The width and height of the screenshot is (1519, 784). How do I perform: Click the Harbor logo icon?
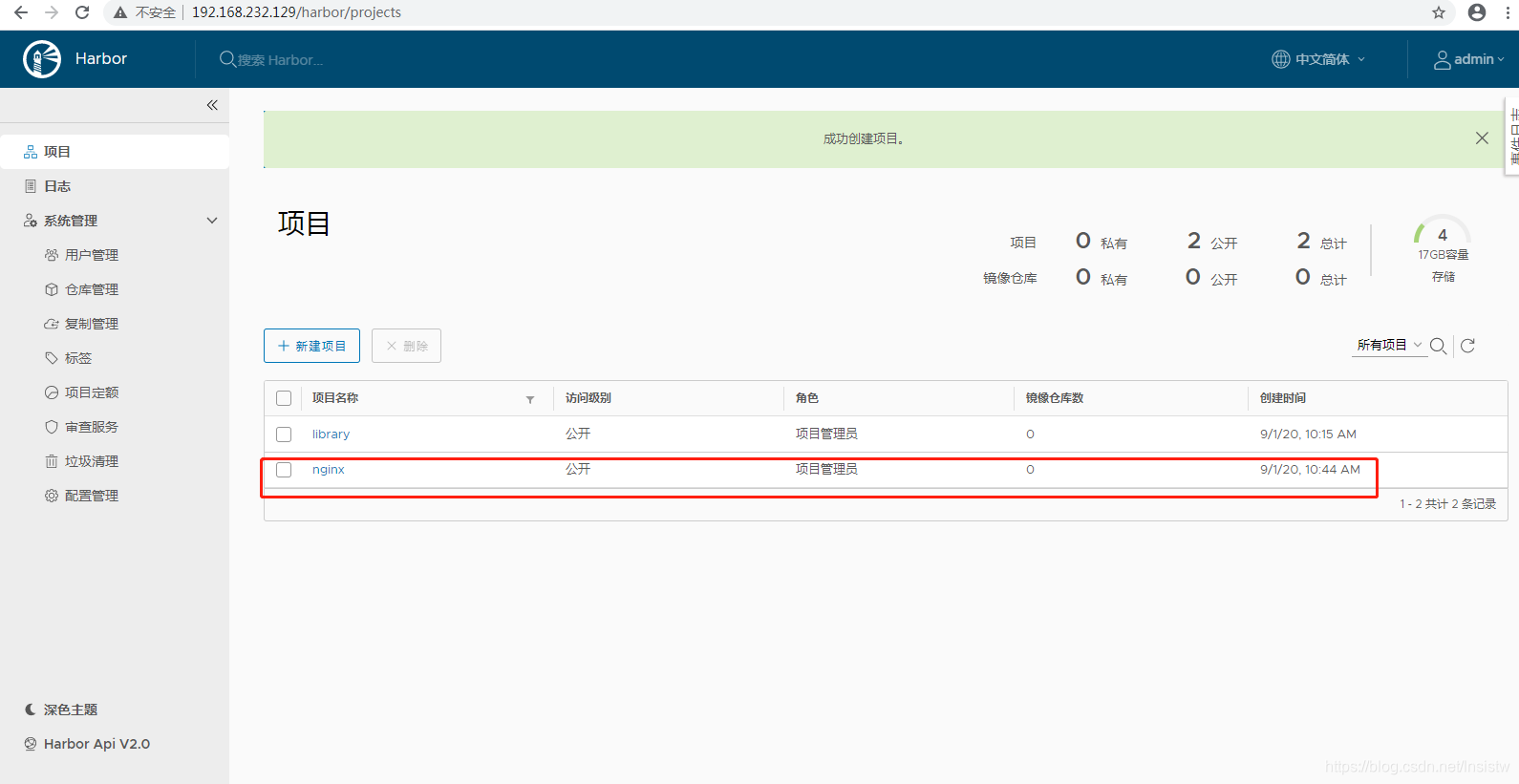point(42,59)
